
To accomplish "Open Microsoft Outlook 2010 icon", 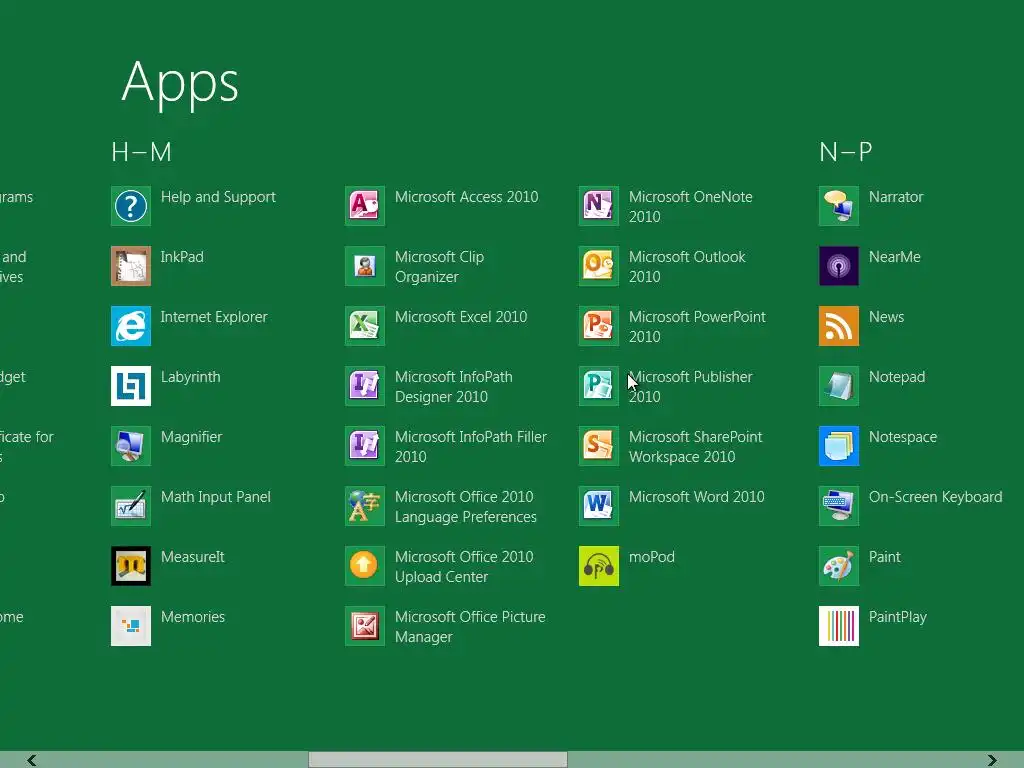I will [599, 266].
